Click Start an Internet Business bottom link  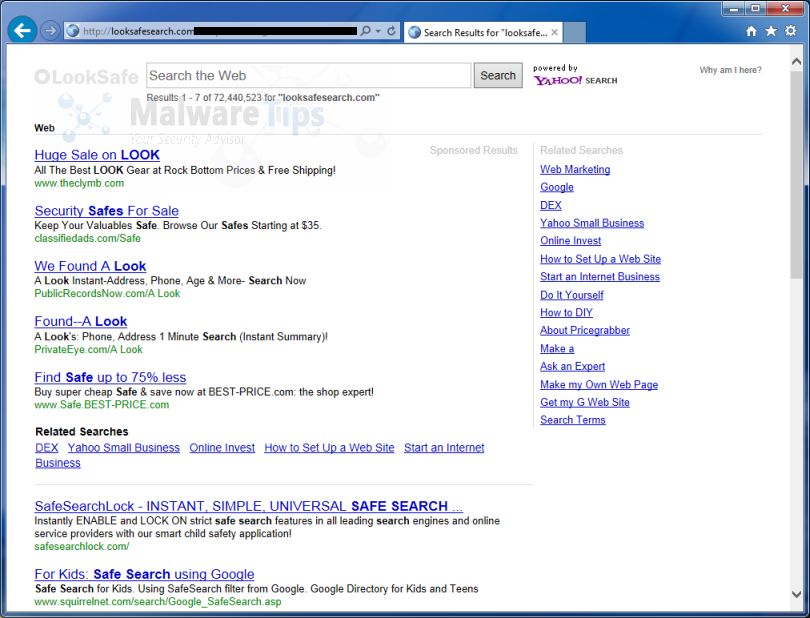pyautogui.click(x=444, y=447)
